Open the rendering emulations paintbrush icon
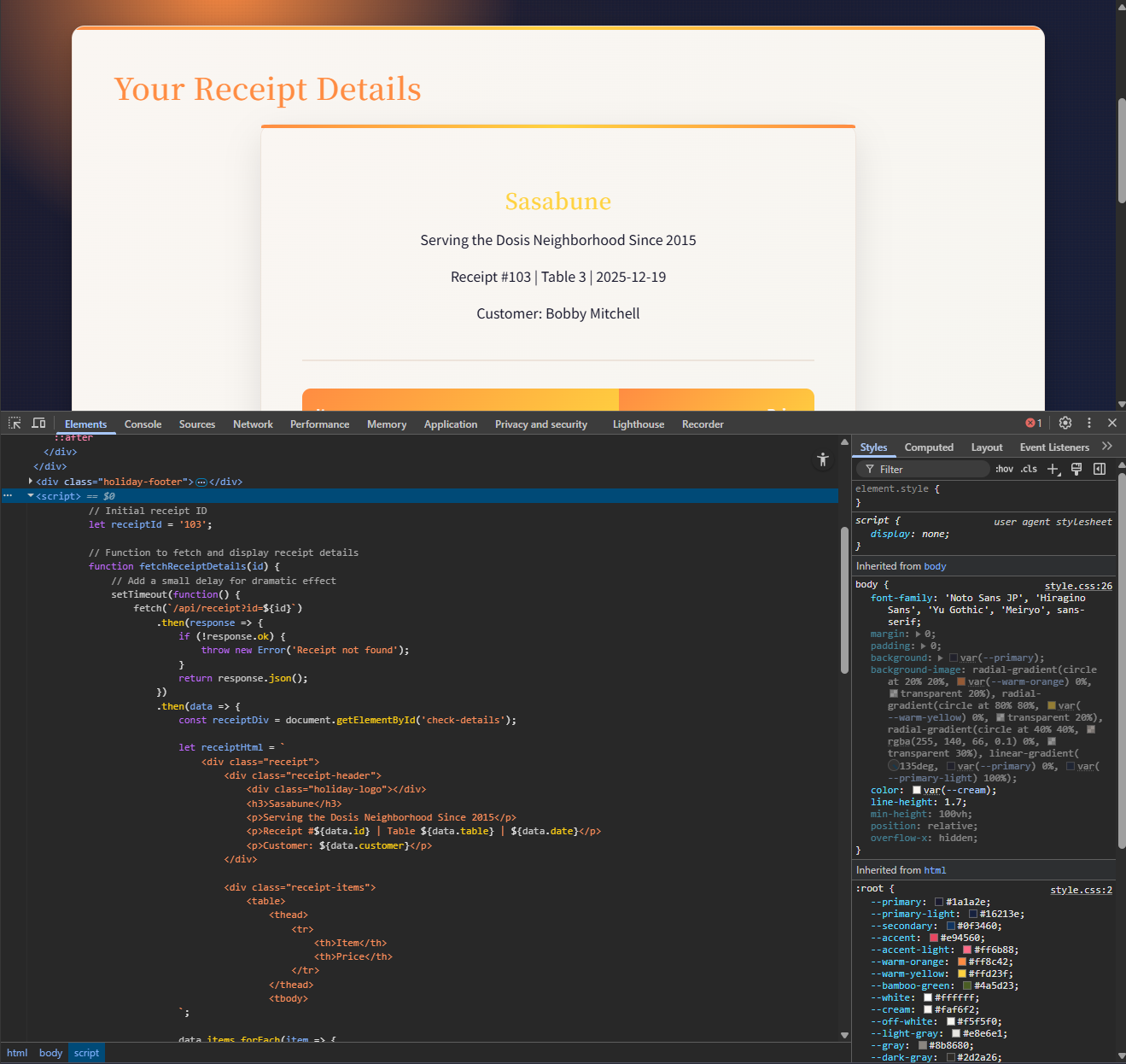This screenshot has height=1064, width=1126. coord(1076,469)
